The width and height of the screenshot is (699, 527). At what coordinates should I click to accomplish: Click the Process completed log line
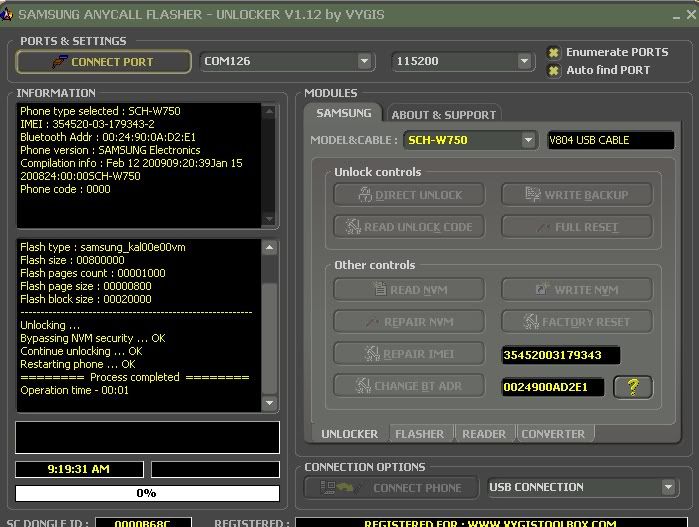click(x=135, y=377)
